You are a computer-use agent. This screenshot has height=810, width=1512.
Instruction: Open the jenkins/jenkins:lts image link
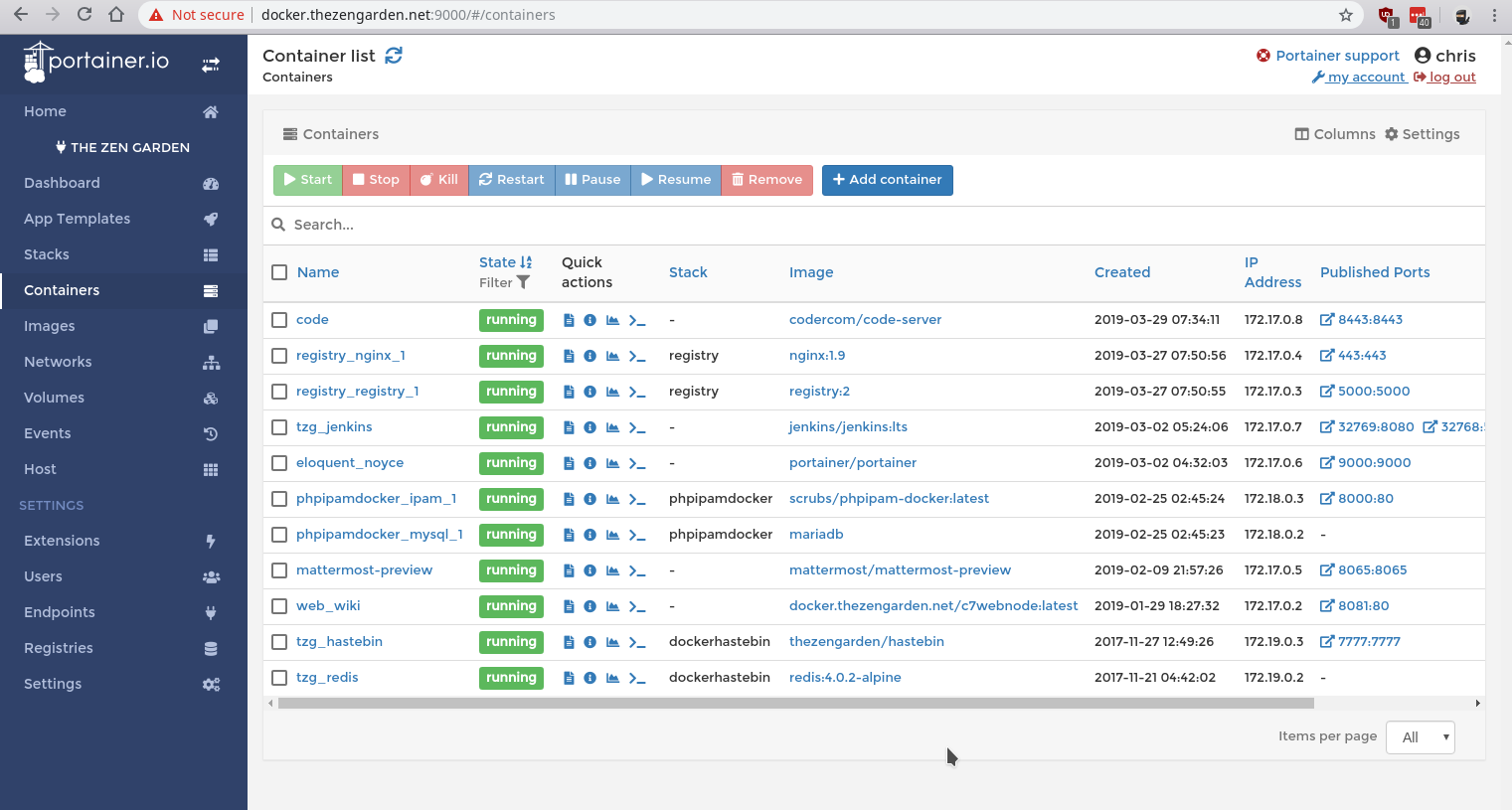[848, 427]
